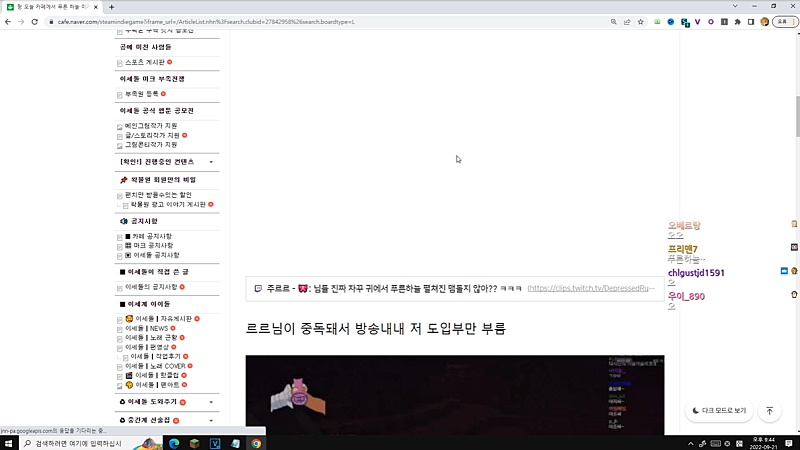The width and height of the screenshot is (800, 450).
Task: Click the chat username 오베르망
Action: coord(684,226)
